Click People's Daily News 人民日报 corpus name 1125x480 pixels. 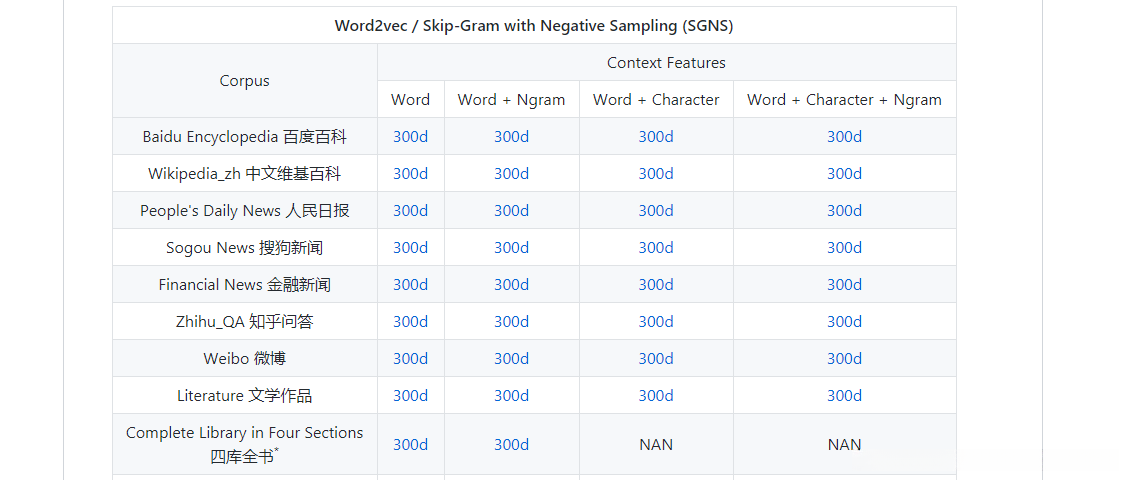tap(245, 210)
